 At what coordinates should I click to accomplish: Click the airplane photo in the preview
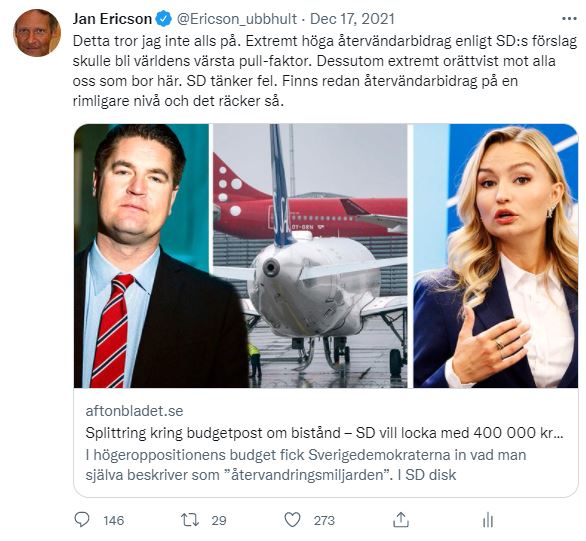(311, 256)
